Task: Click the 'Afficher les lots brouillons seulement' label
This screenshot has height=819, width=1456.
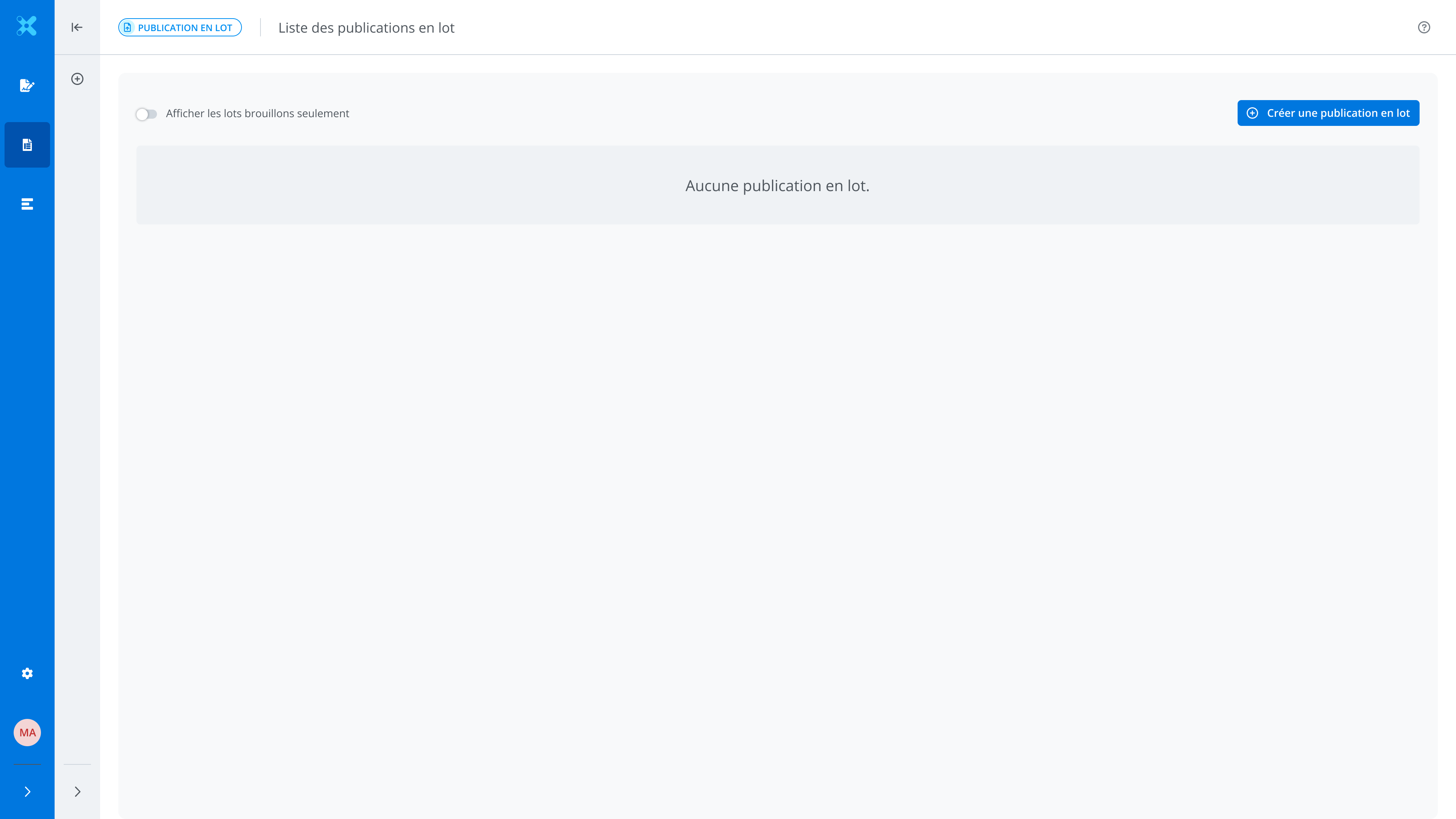Action: [x=257, y=114]
